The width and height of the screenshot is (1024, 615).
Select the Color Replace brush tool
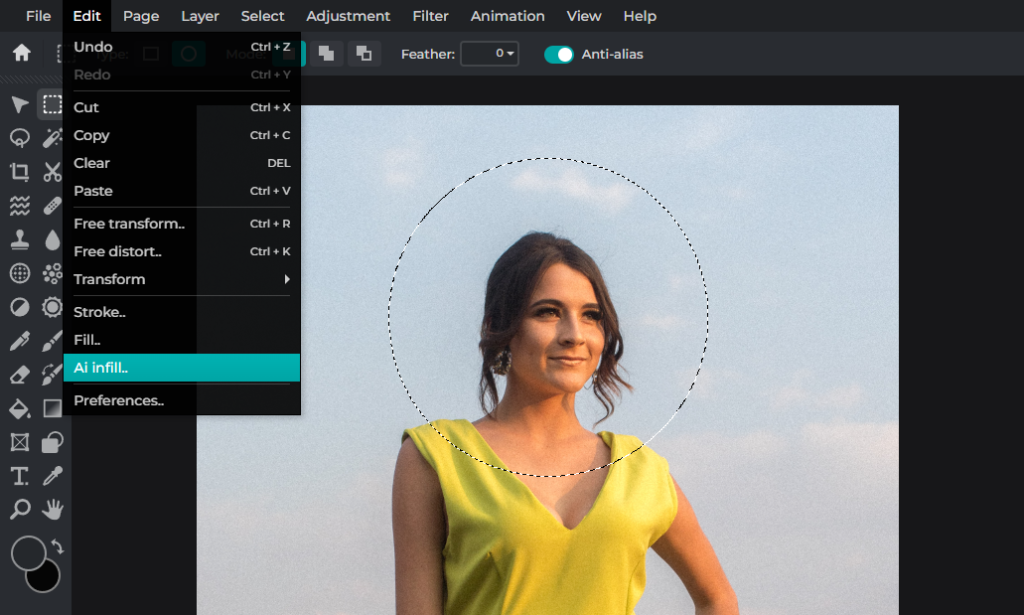pyautogui.click(x=52, y=375)
